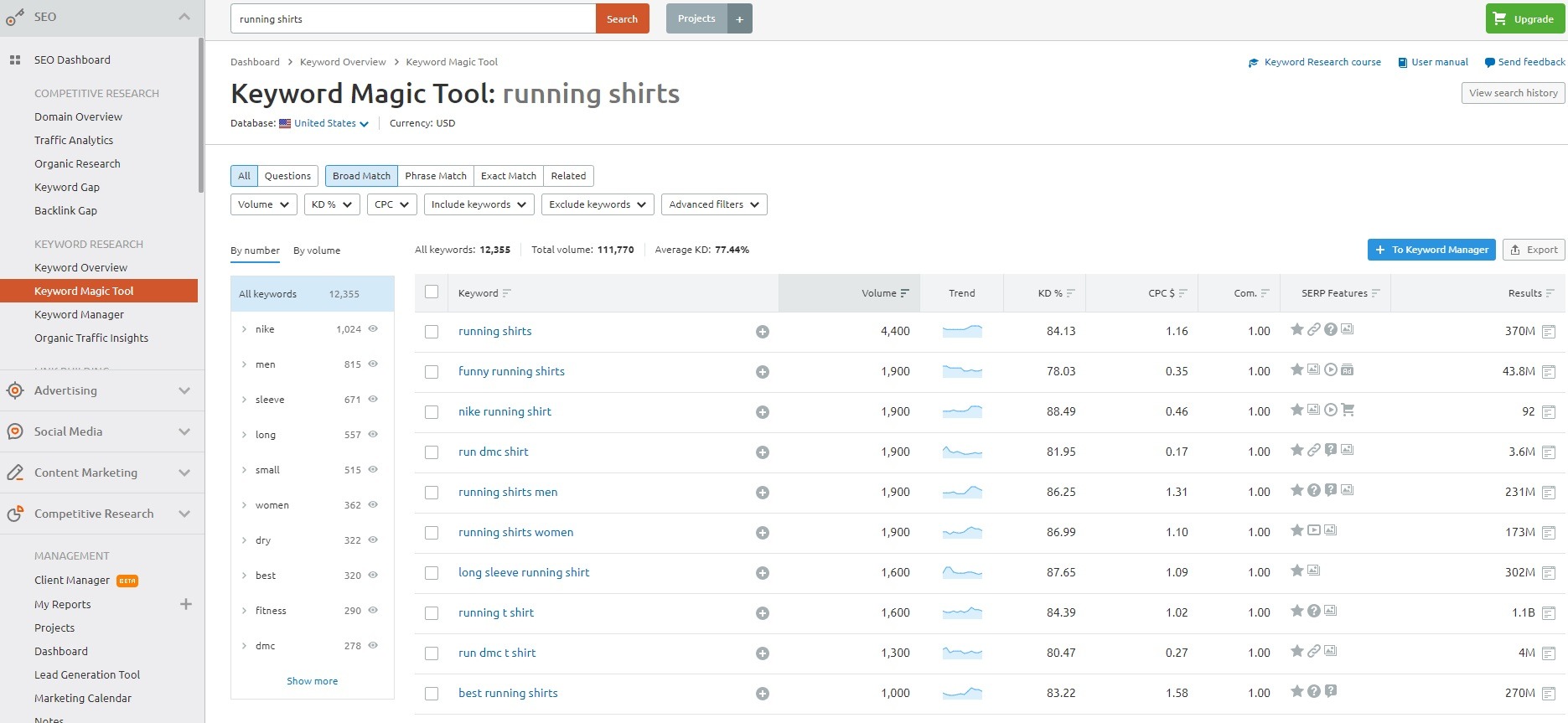This screenshot has height=723, width=1568.
Task: Open SERP snapshot icon for 'running shirts men' row
Action: (x=1549, y=493)
